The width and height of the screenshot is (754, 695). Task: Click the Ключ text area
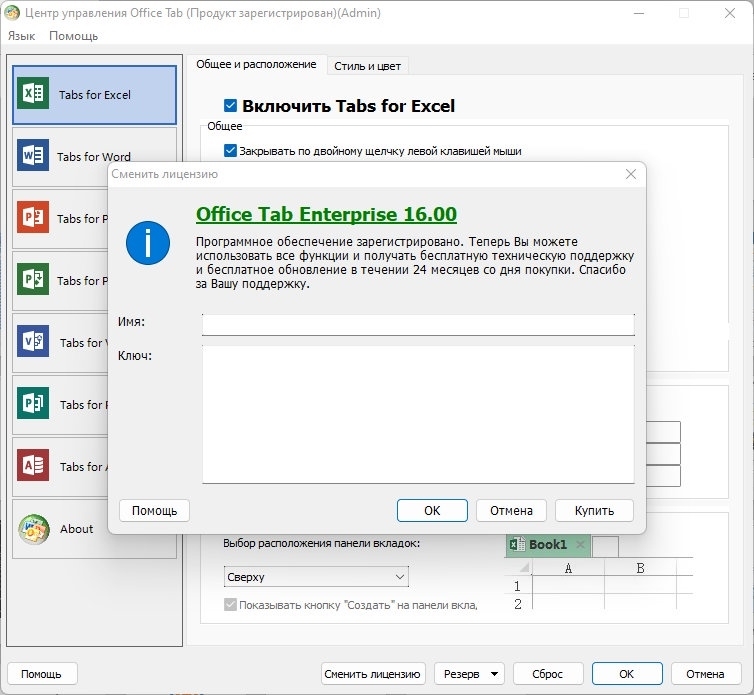click(x=418, y=414)
